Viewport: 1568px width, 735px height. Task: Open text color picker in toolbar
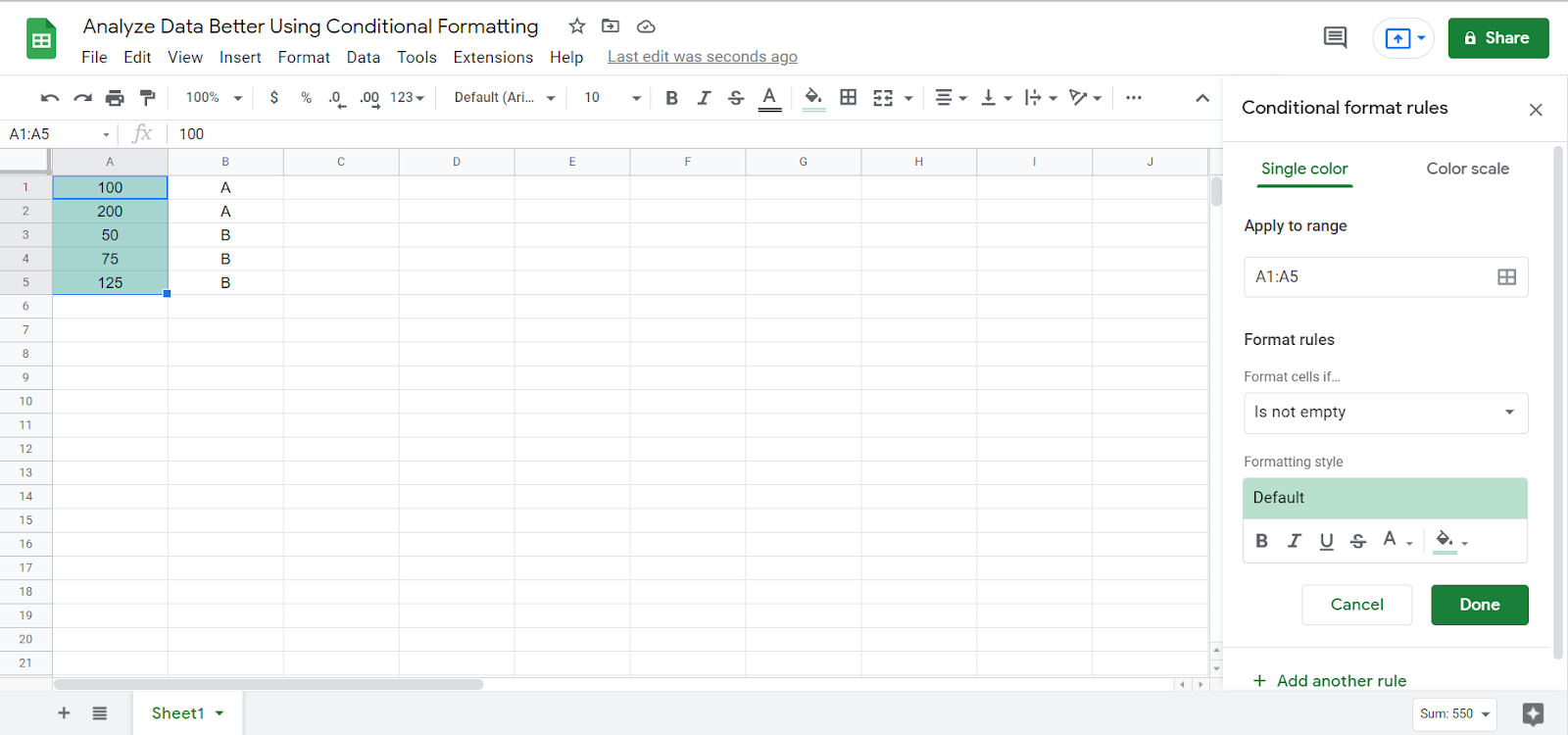point(769,98)
